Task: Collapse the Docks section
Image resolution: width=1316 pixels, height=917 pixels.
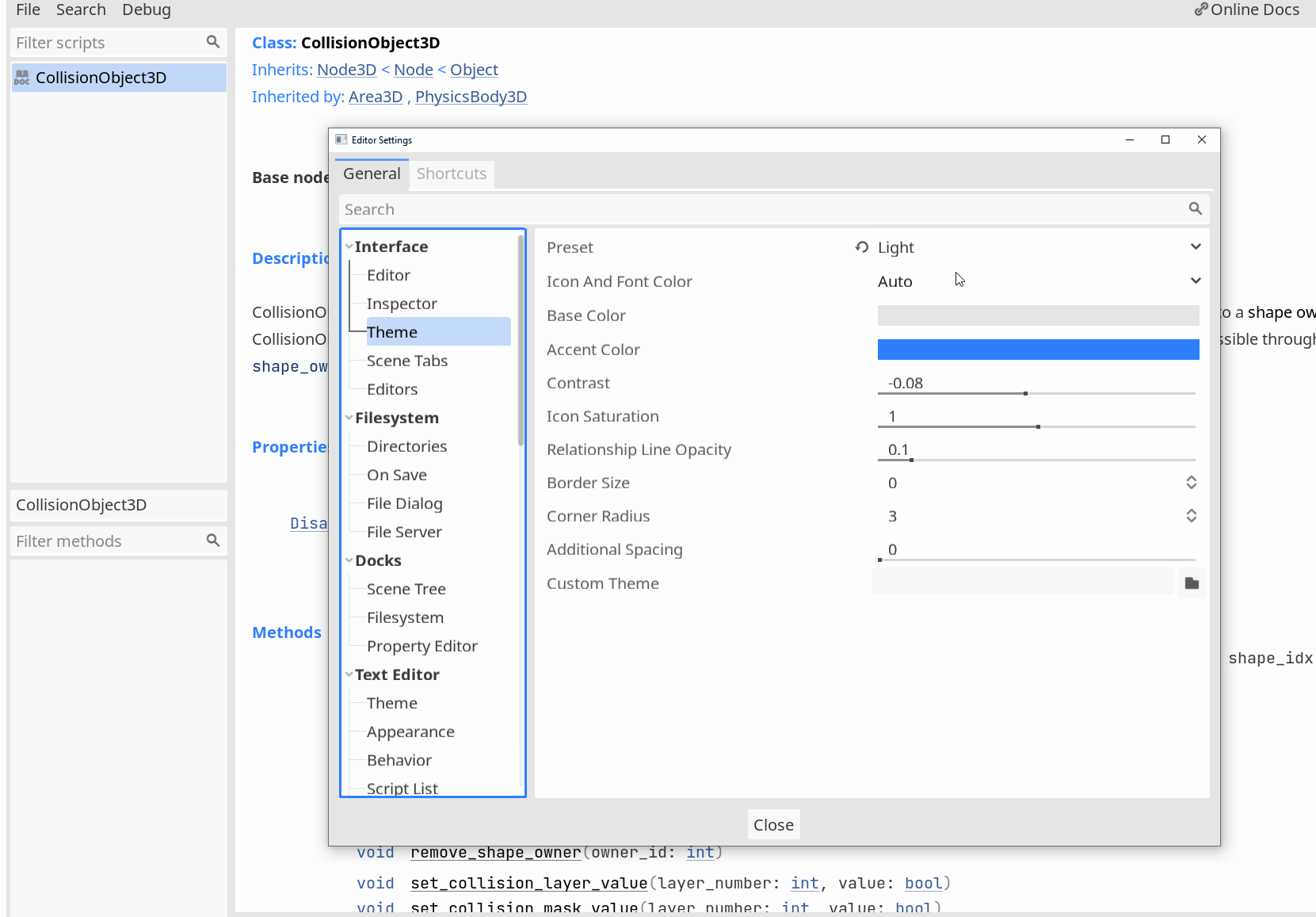Action: point(349,560)
